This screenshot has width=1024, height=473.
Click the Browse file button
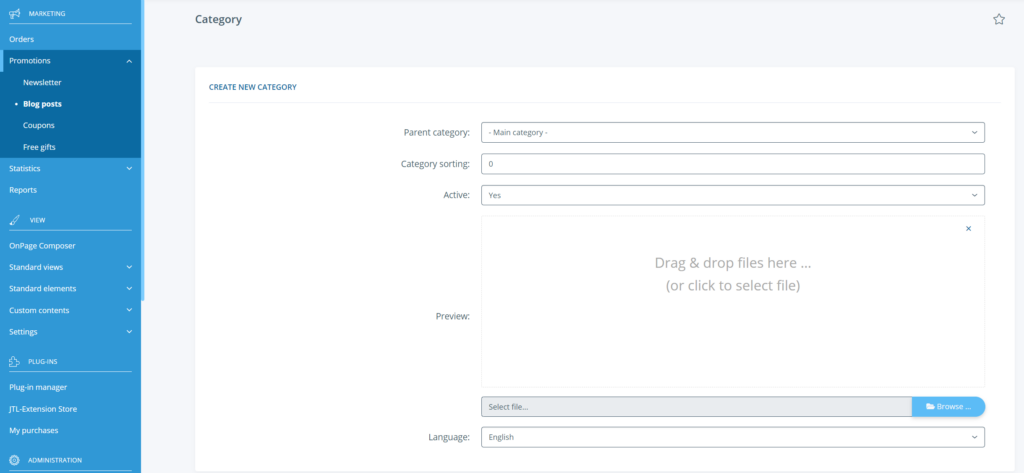(948, 407)
